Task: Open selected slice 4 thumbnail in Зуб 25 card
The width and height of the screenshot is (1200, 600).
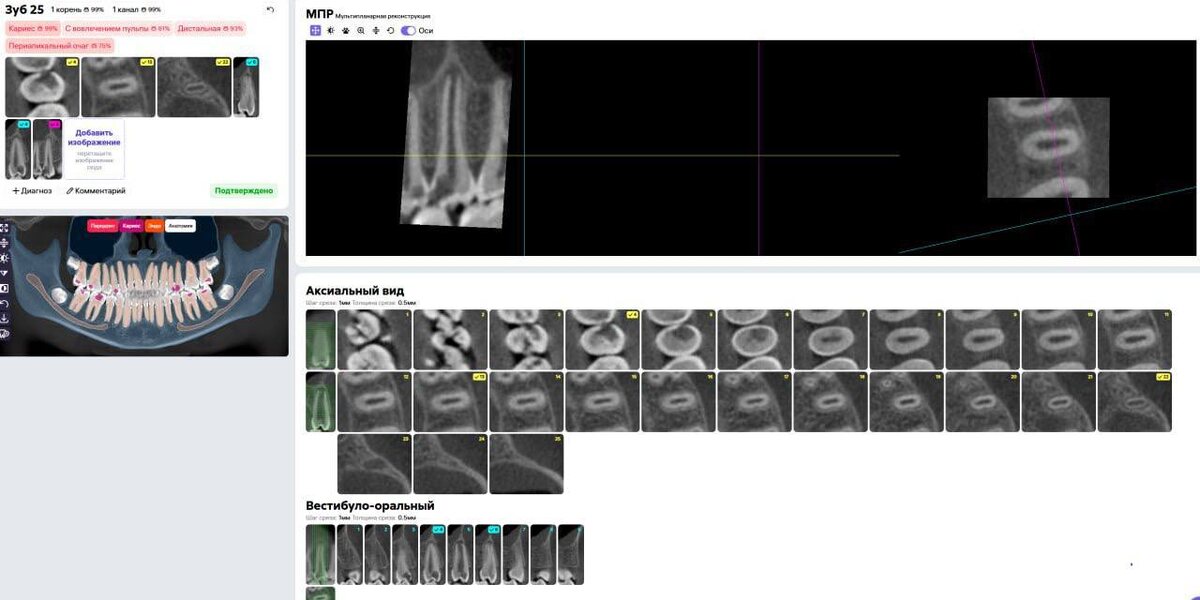Action: pos(42,87)
